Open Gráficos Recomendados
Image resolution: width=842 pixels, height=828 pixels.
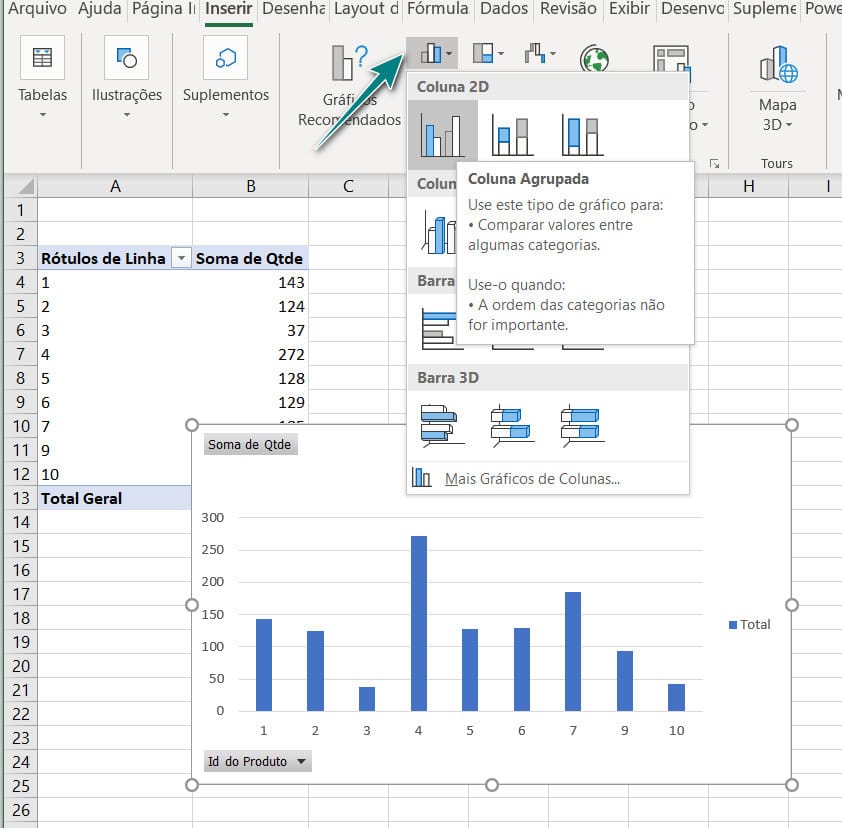pyautogui.click(x=350, y=86)
